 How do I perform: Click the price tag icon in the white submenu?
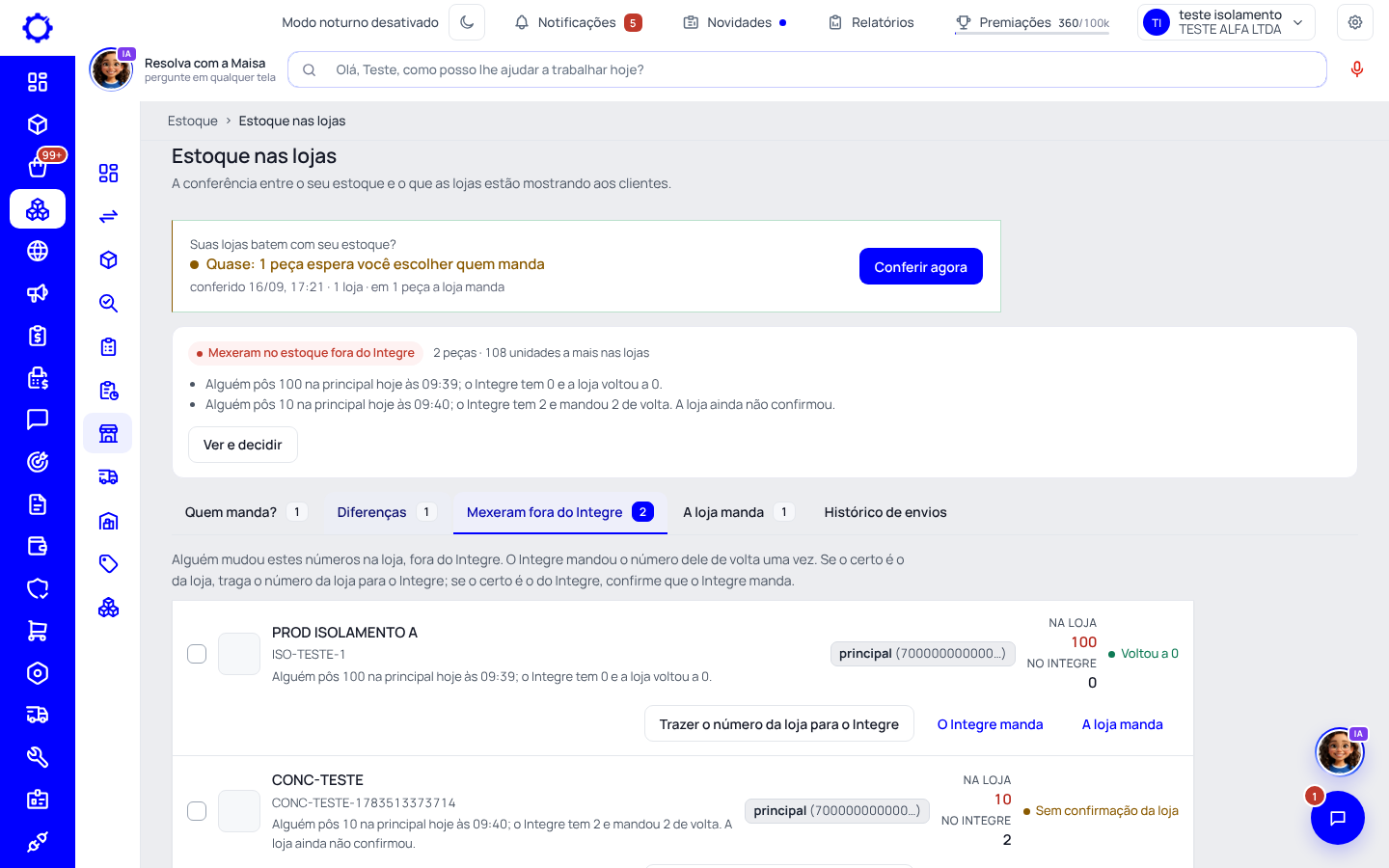tap(108, 563)
